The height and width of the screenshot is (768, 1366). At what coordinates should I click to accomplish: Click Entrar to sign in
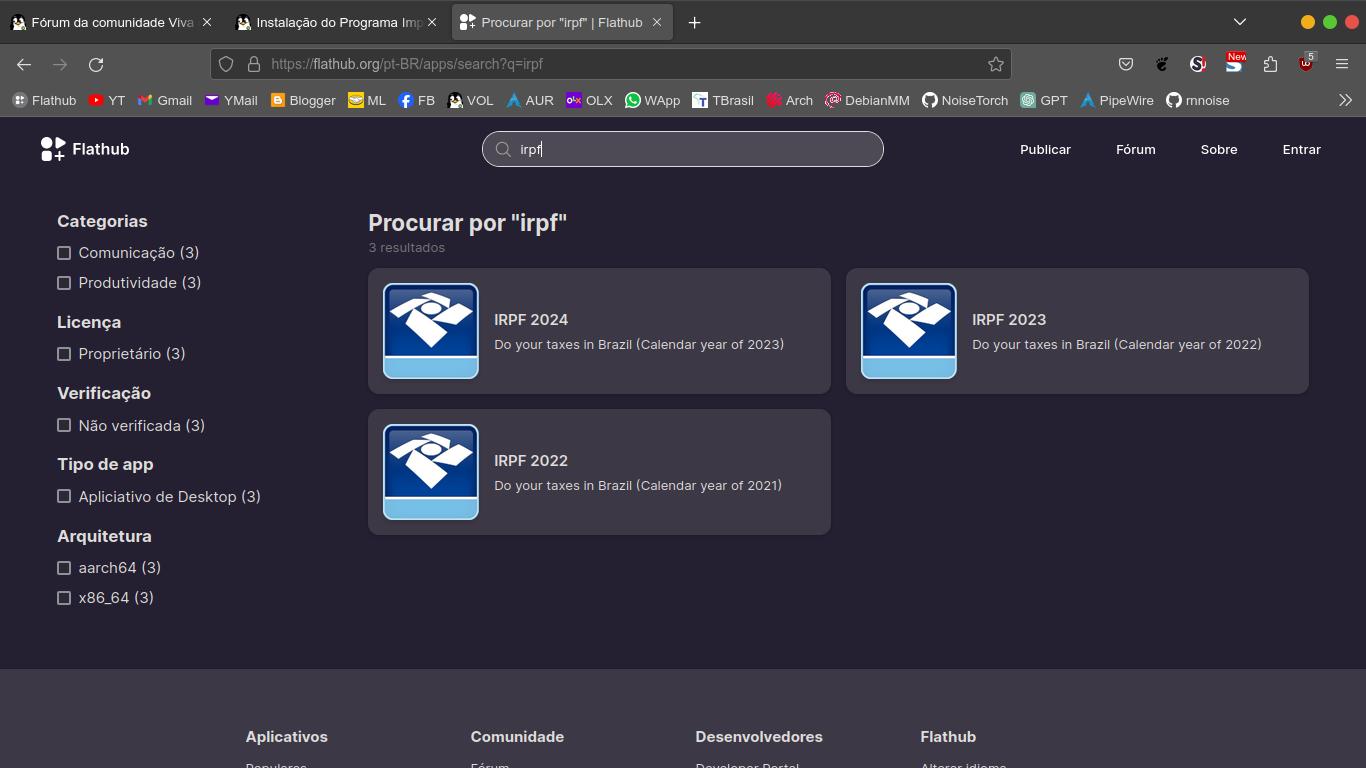[x=1301, y=149]
